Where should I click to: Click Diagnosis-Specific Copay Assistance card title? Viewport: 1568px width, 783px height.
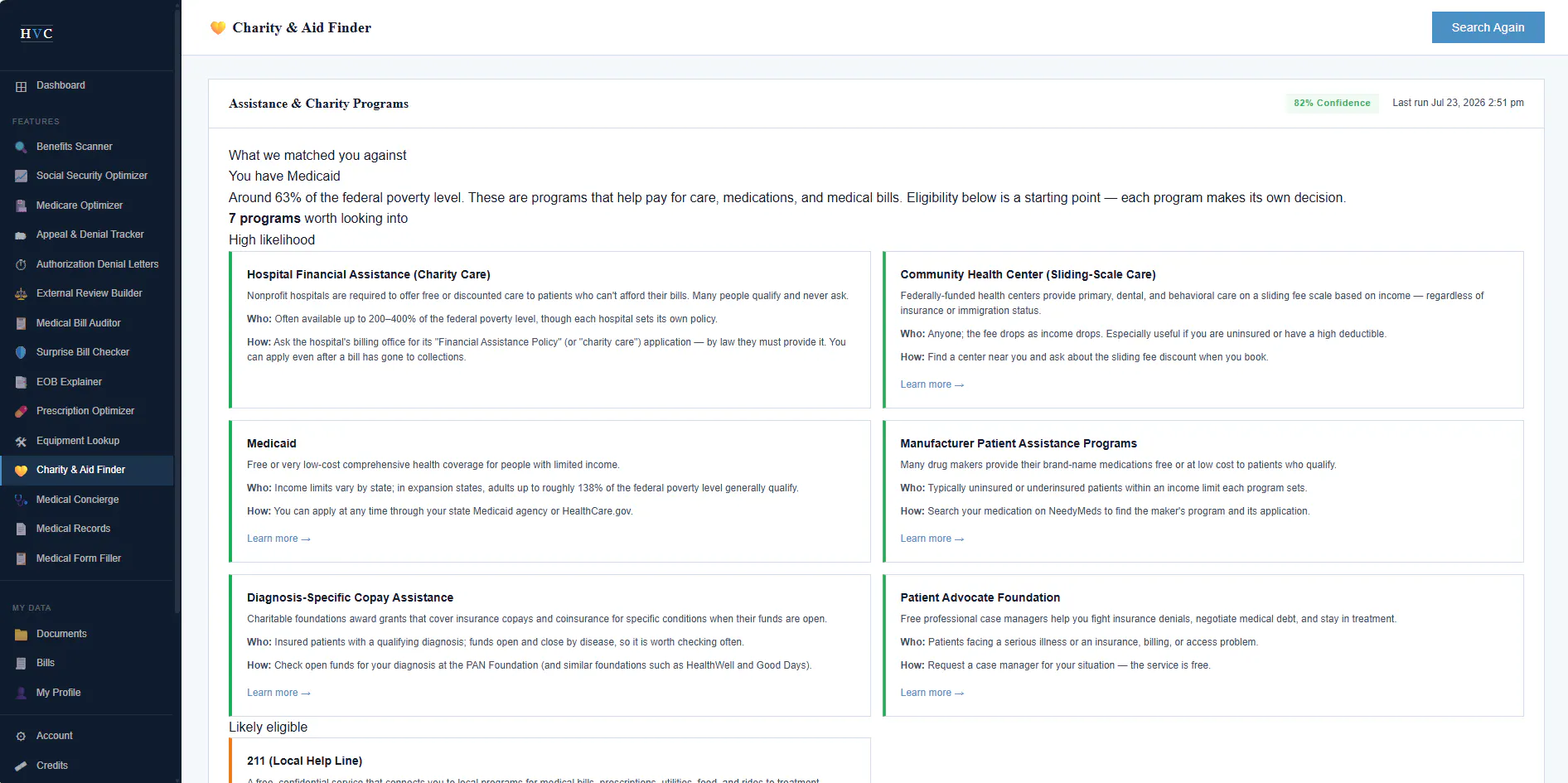tap(350, 597)
